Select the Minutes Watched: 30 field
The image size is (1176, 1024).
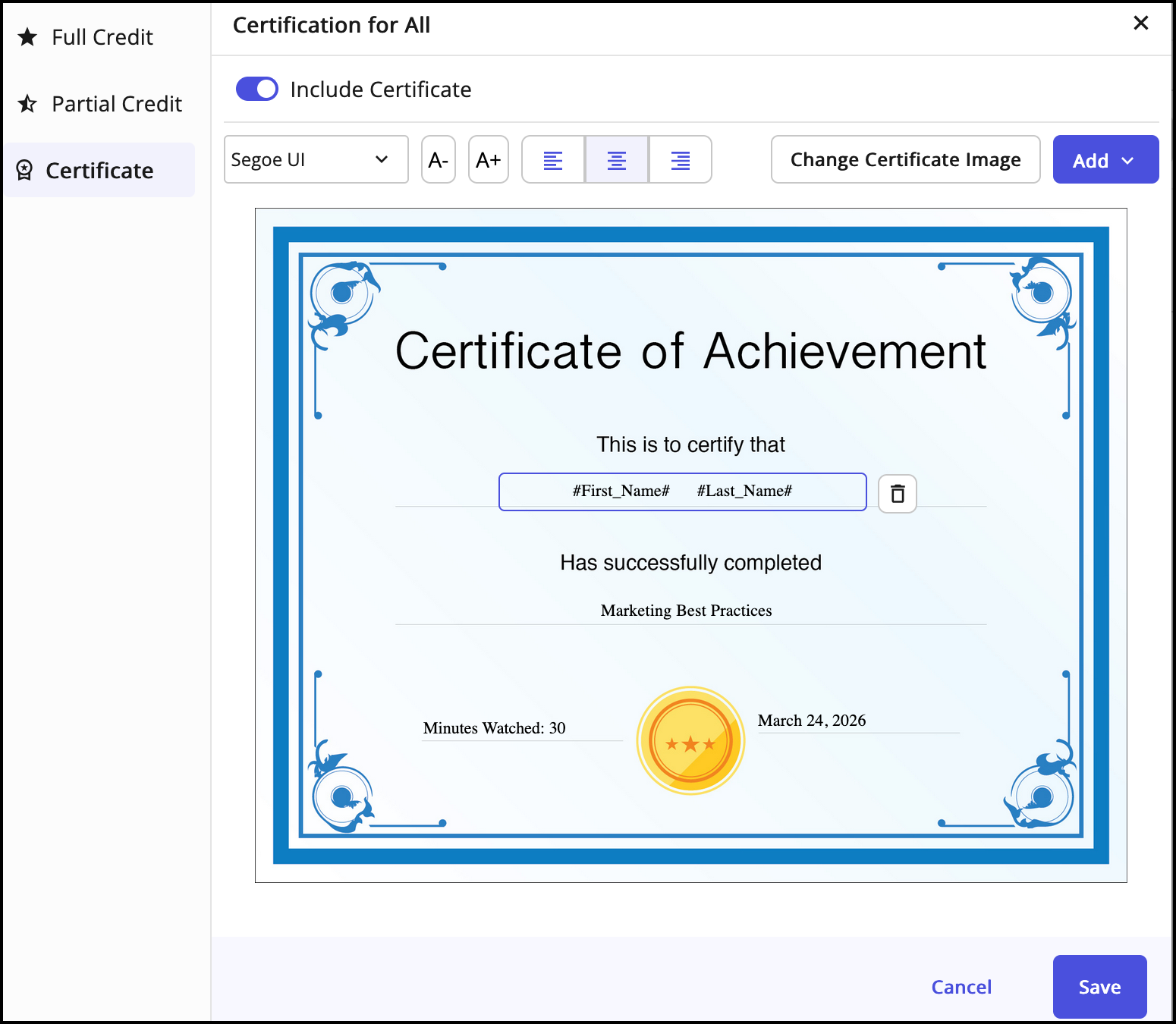495,728
